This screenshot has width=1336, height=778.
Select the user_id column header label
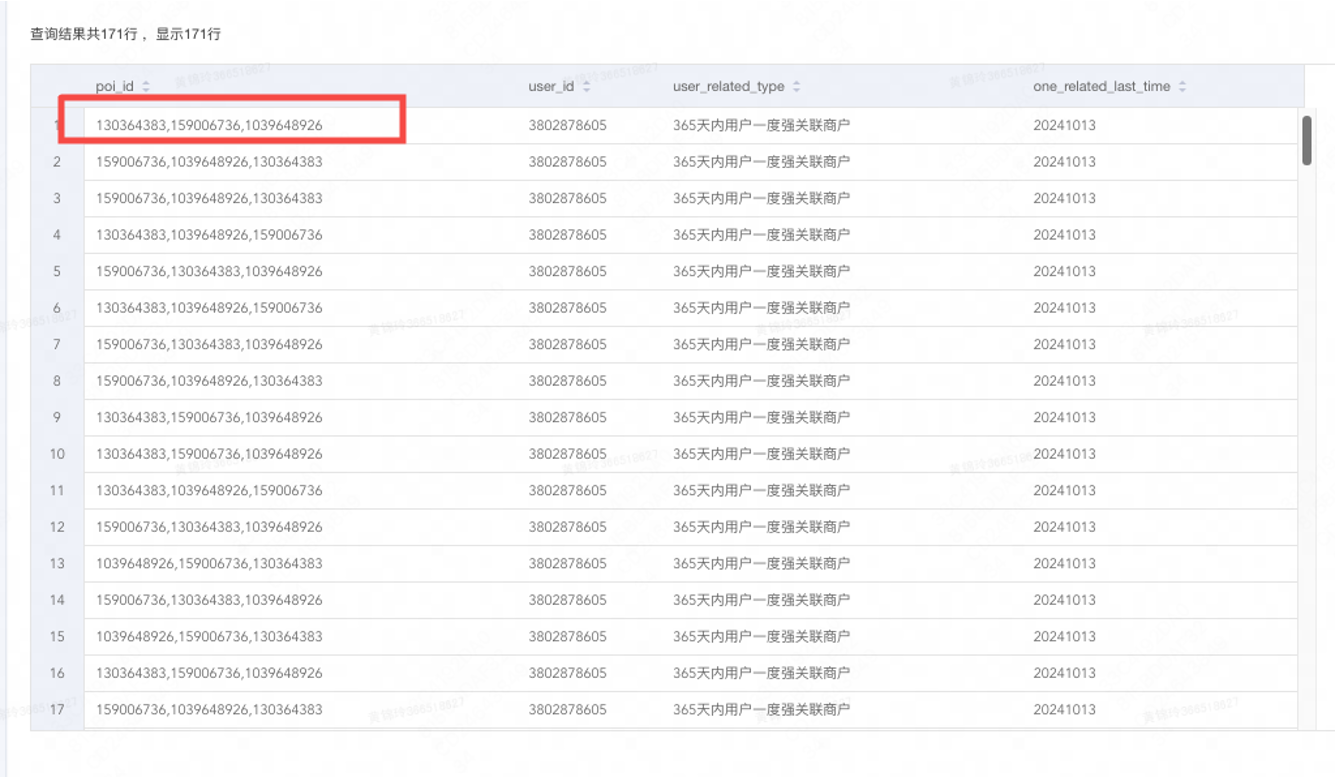(551, 87)
